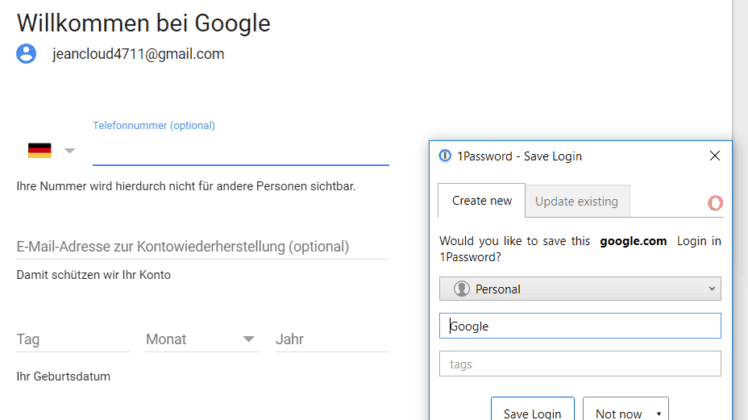Click the Not now button

[x=618, y=410]
